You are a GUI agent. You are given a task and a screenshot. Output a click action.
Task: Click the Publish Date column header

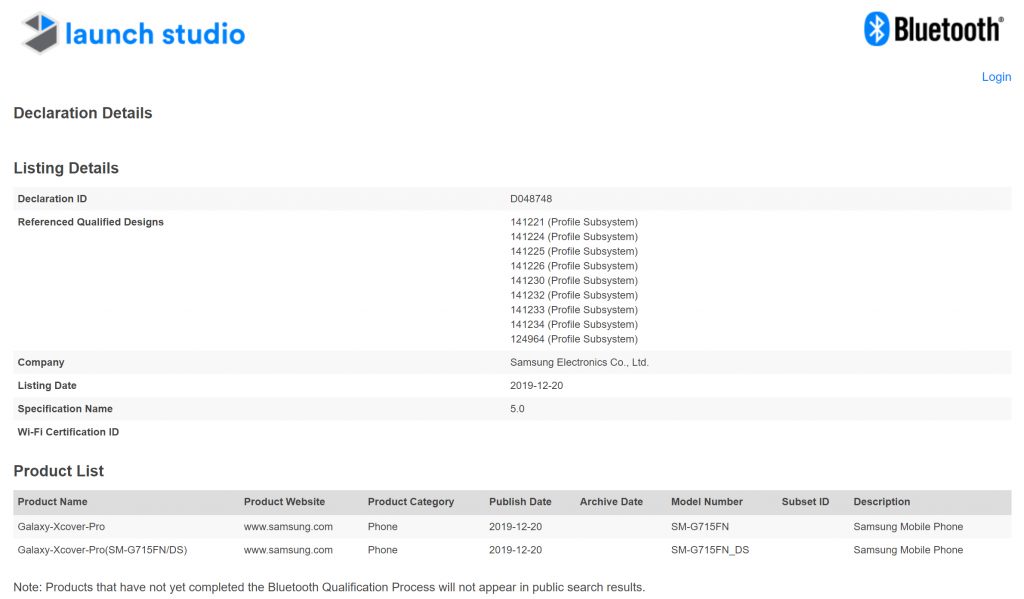click(520, 502)
